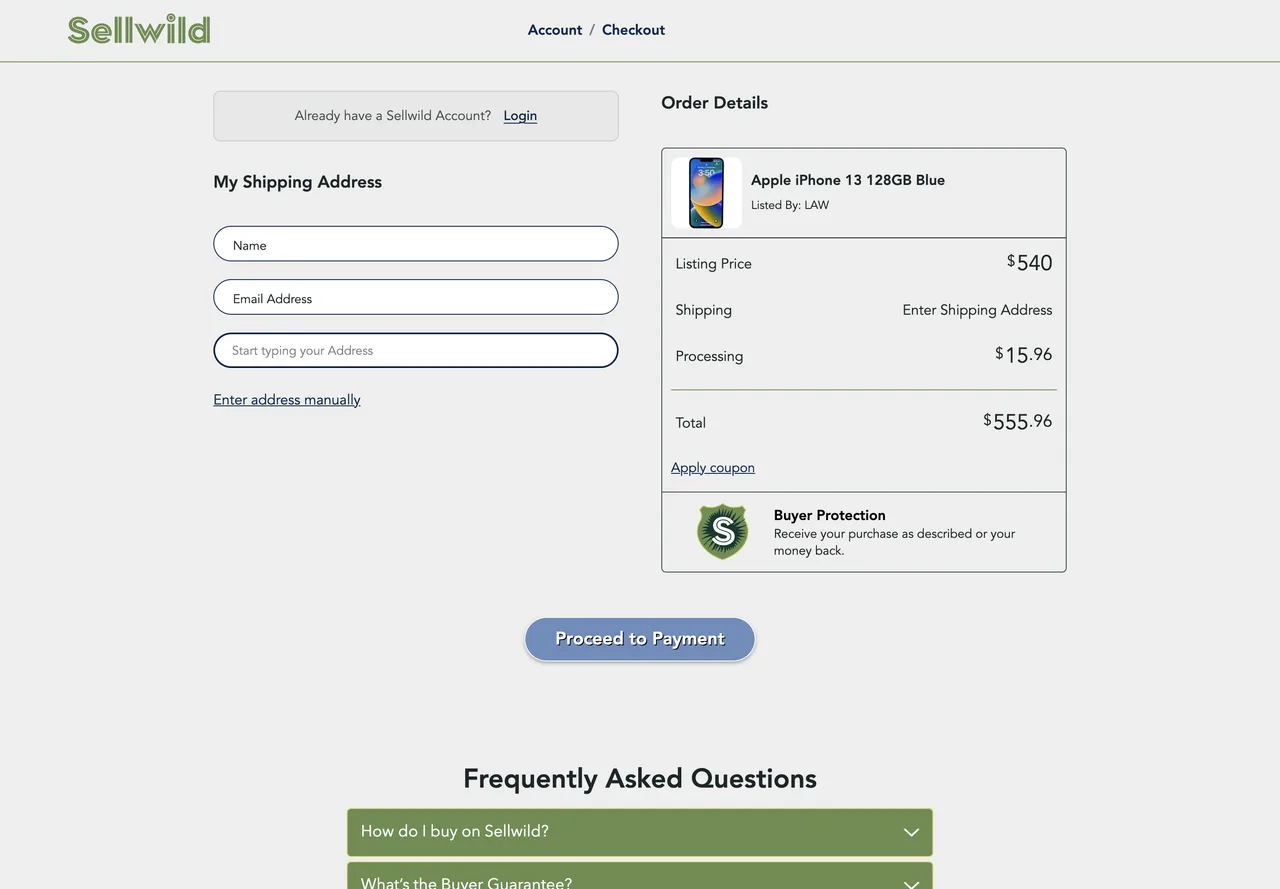
Task: Click the My Shipping Address heading
Action: (x=298, y=182)
